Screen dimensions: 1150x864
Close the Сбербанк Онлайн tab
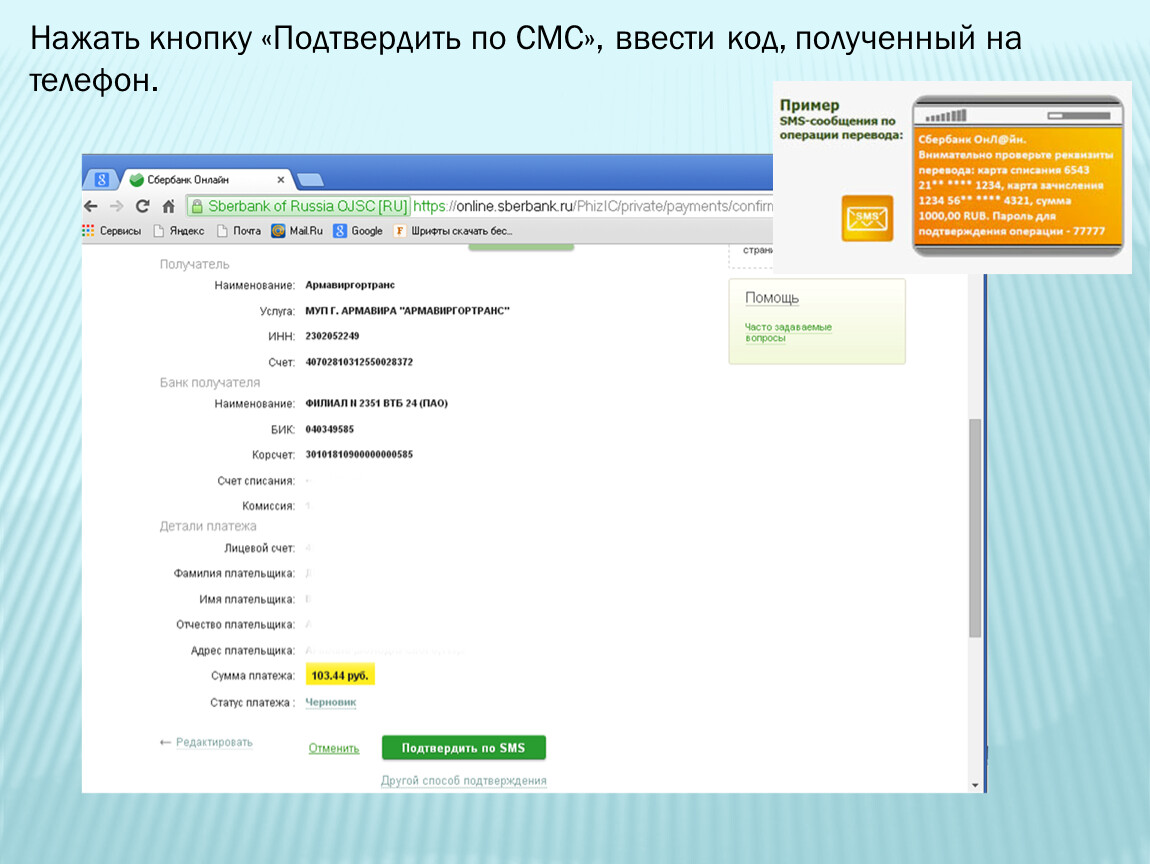tap(280, 180)
